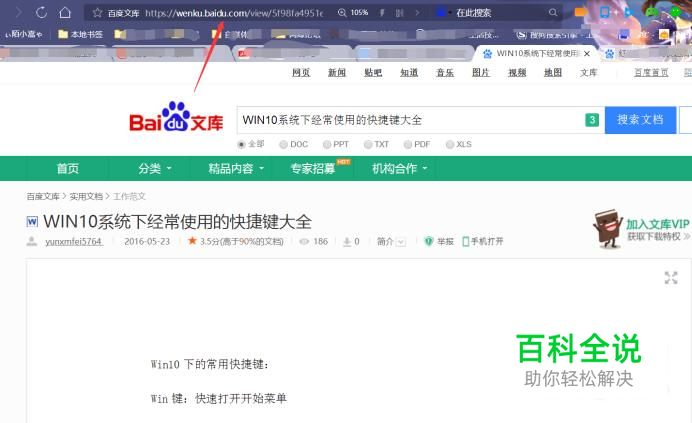Click the orange extension icon in the toolbar
Screen dimensions: 692x423
click(581, 12)
